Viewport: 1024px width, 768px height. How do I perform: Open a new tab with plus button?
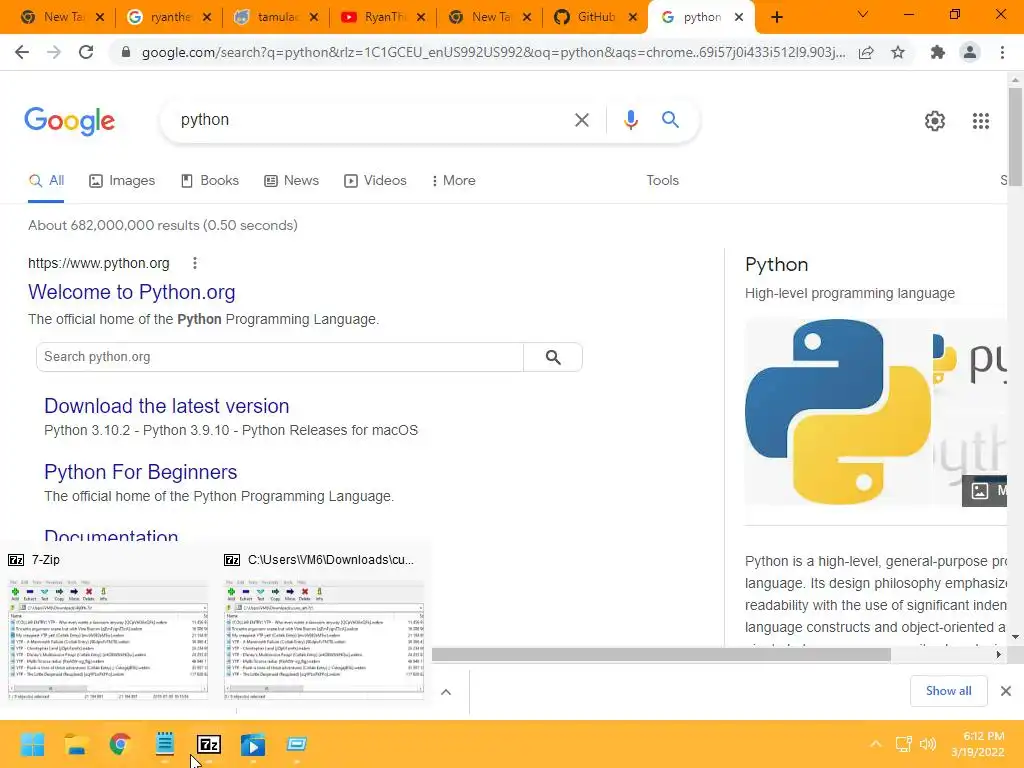click(x=776, y=17)
